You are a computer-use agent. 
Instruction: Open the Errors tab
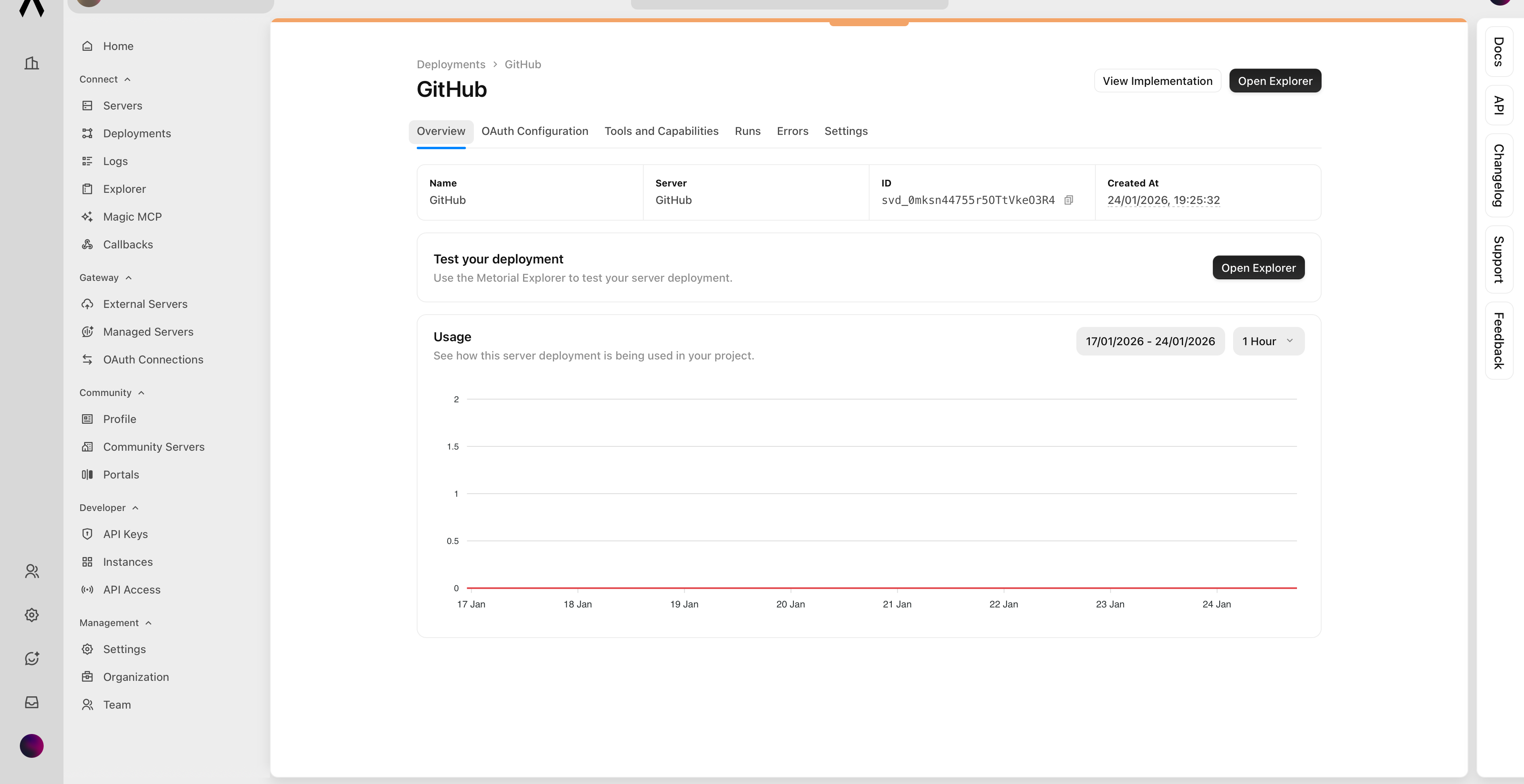click(792, 131)
